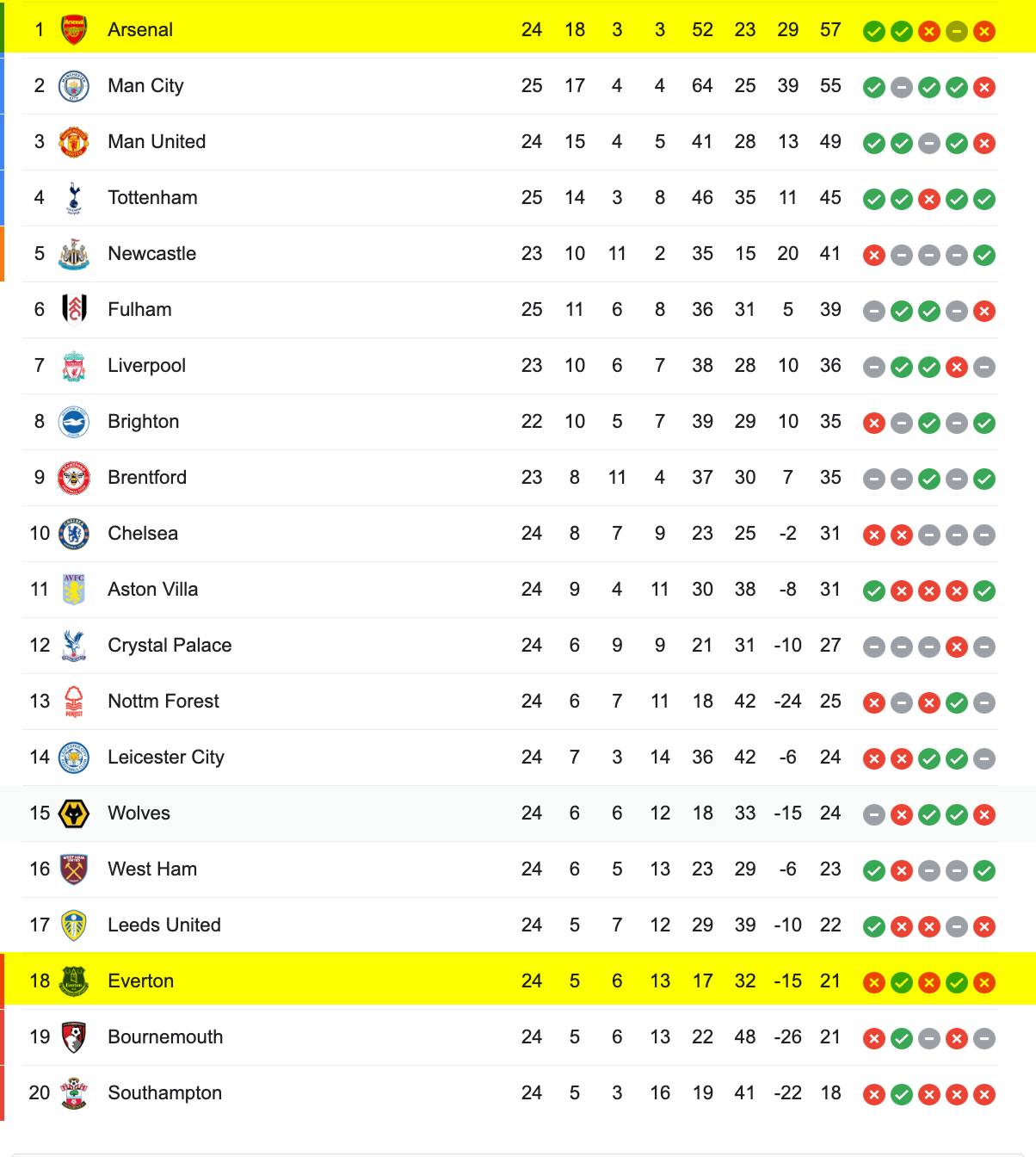Viewport: 1036px width, 1157px height.
Task: Click the Southampton club crest
Action: click(74, 1093)
